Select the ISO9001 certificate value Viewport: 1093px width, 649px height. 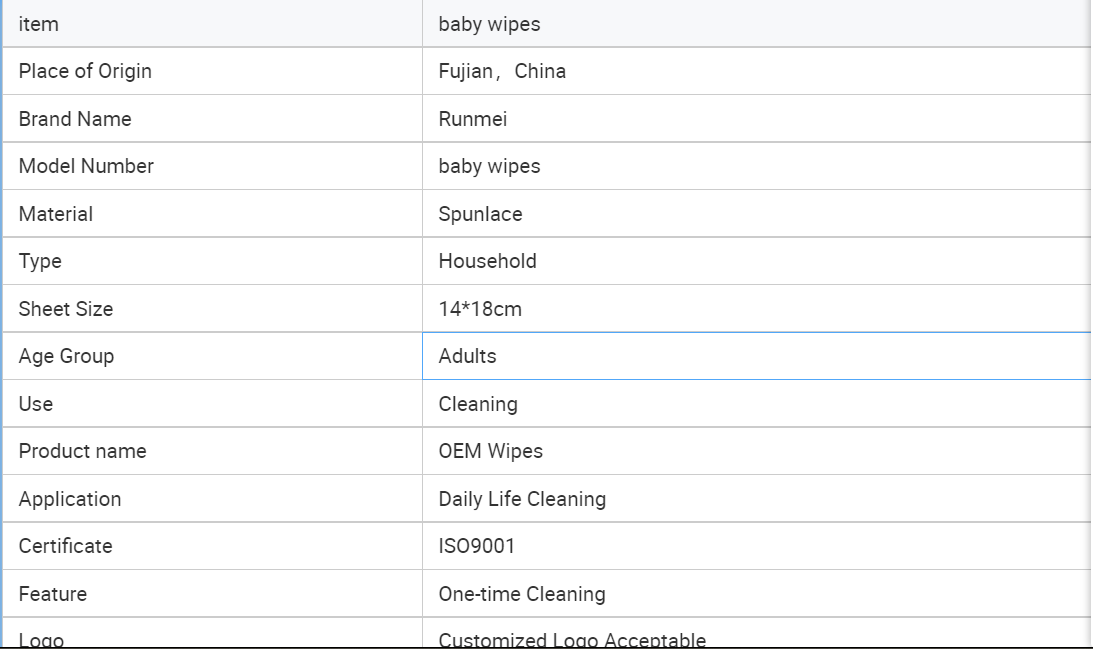coord(477,546)
